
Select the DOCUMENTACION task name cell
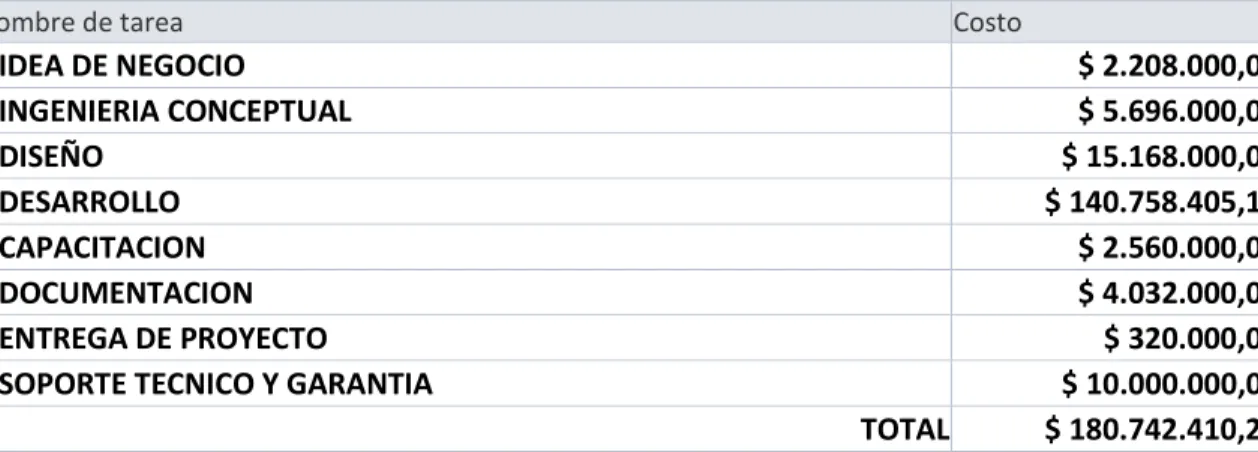(x=475, y=293)
